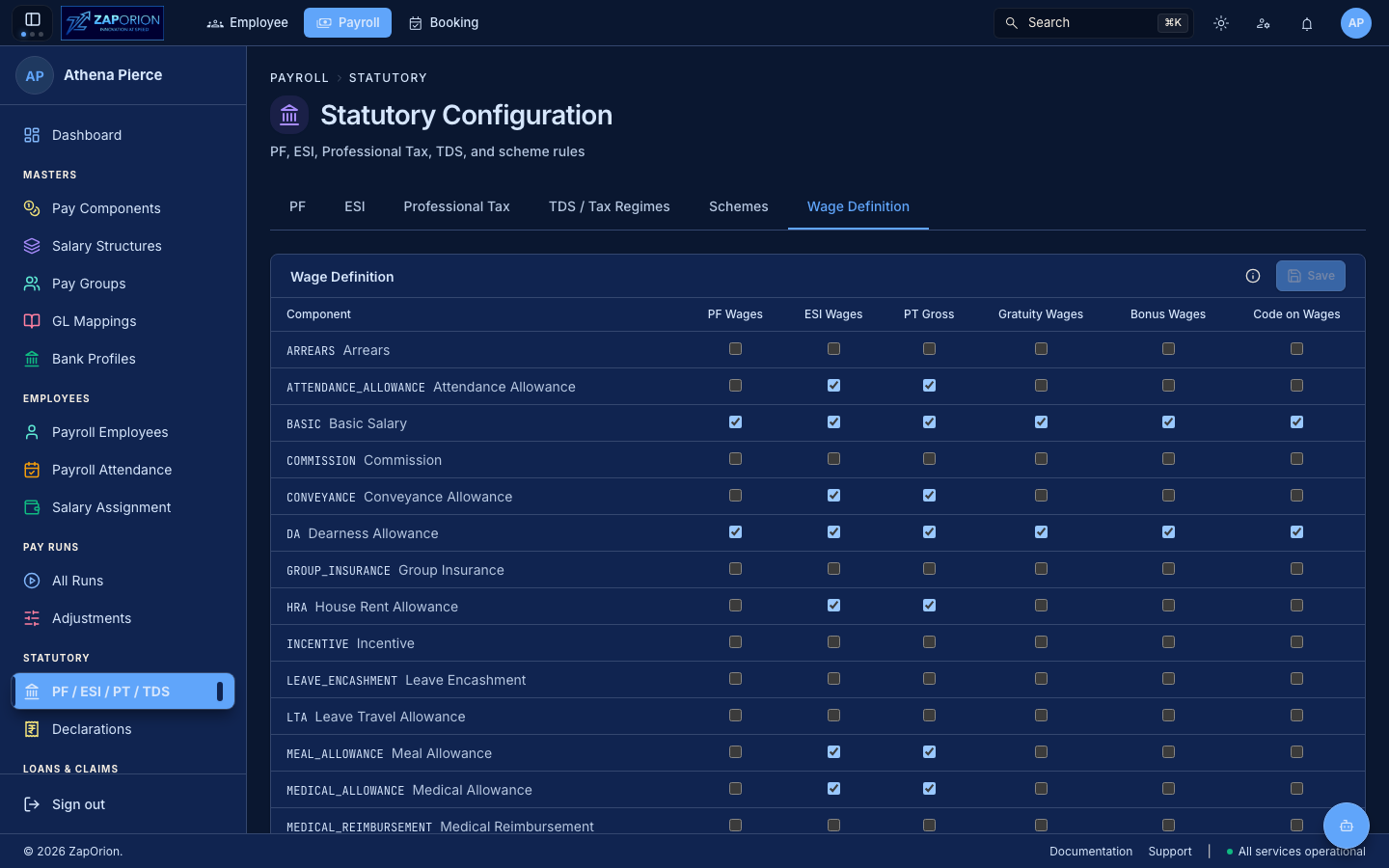
Task: Click the Adjustments sliders icon
Action: point(32,618)
